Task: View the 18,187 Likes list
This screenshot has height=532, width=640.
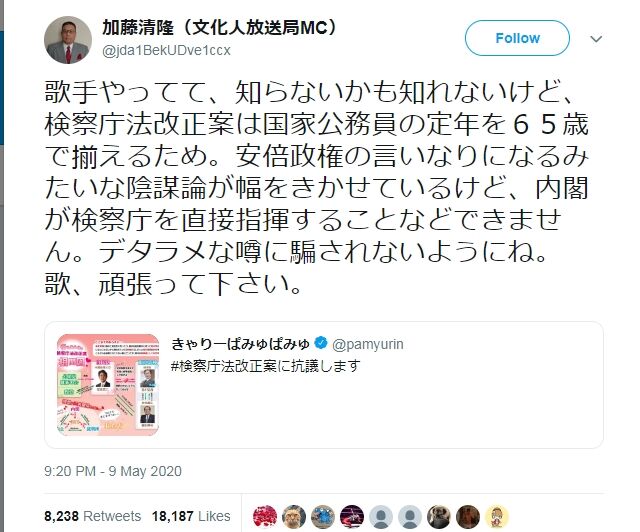Action: [191, 516]
